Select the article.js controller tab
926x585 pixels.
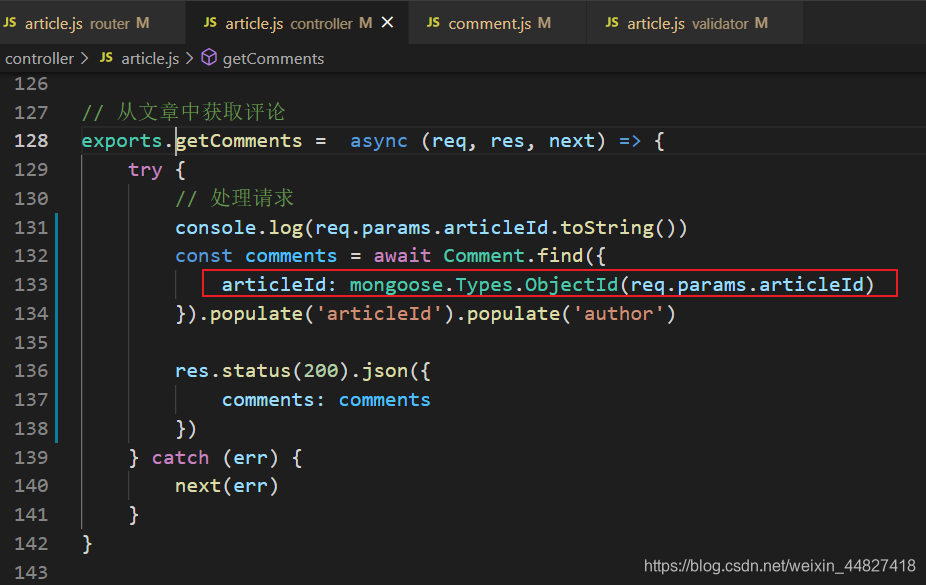296,22
